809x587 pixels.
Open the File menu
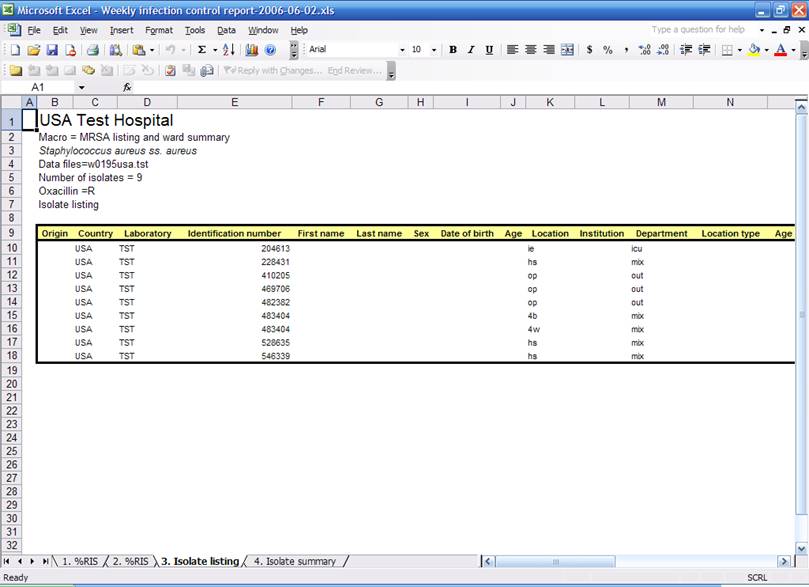(34, 30)
